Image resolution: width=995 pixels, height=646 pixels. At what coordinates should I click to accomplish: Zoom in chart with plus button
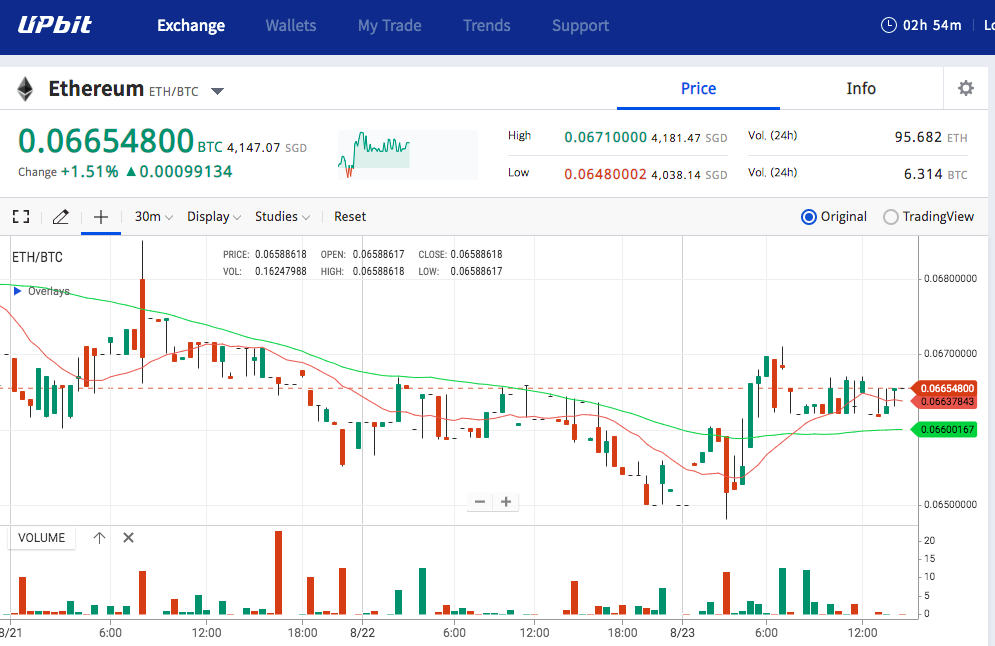coord(506,502)
